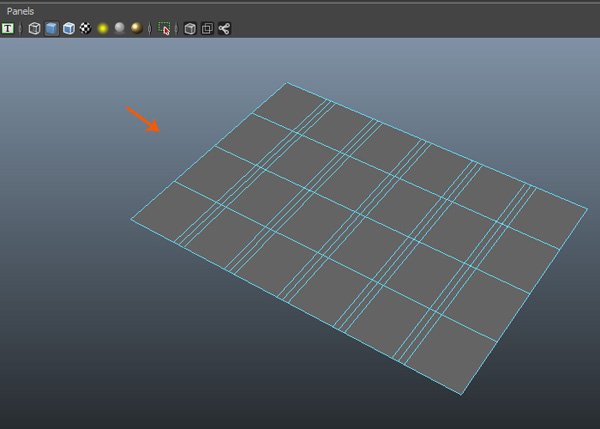Viewport: 600px width, 429px height.
Task: Toggle X-Ray Active Components overlapping squares
Action: coord(207,28)
